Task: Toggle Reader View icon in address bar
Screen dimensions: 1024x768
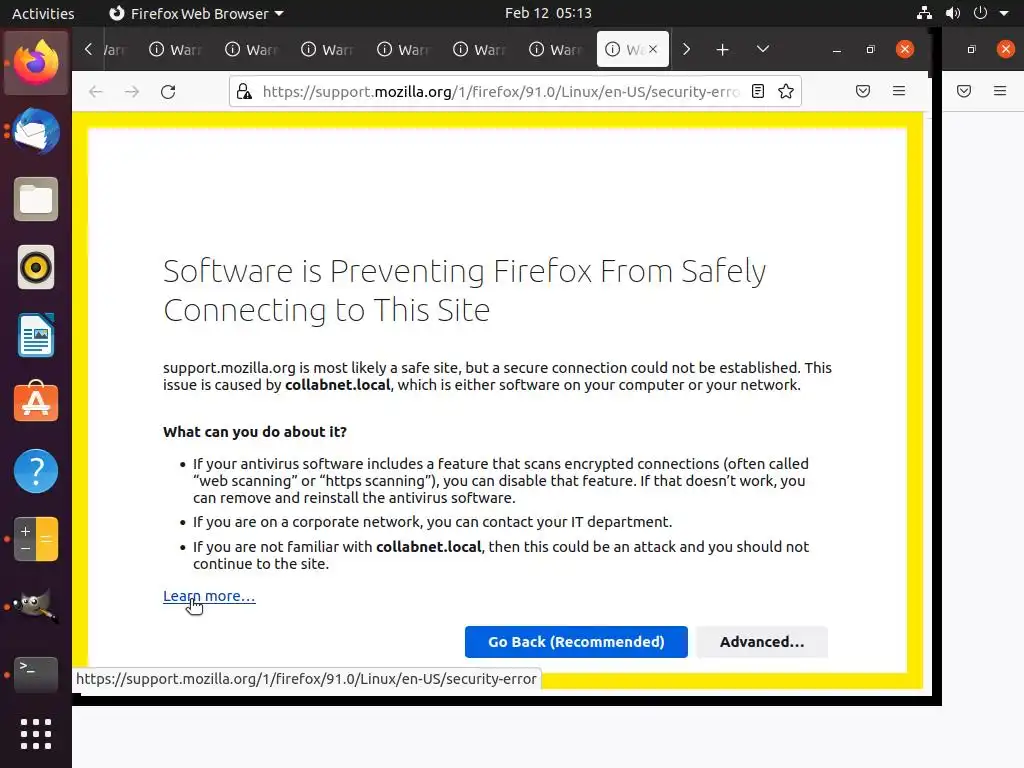Action: (x=758, y=91)
